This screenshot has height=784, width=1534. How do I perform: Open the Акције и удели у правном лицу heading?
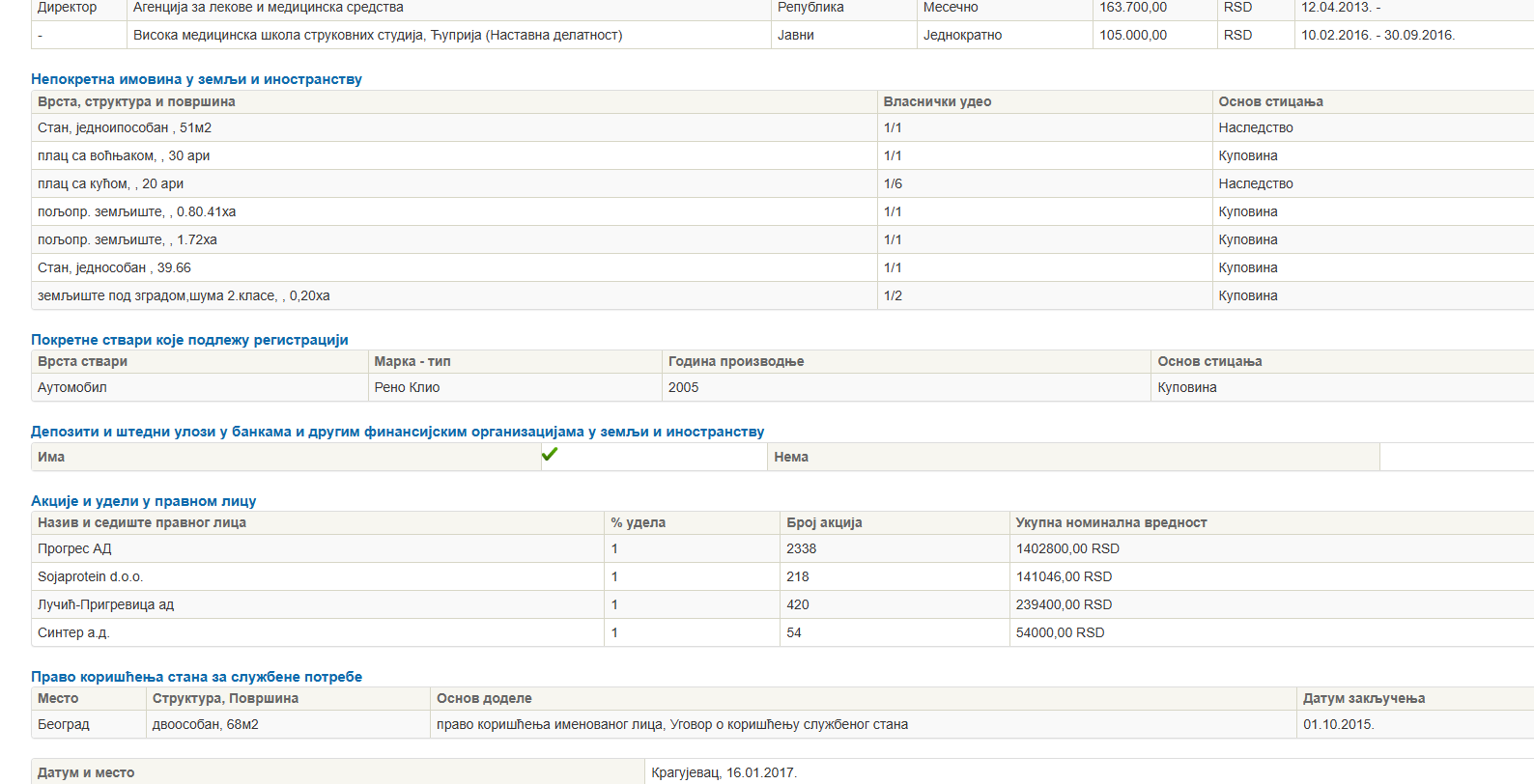(x=143, y=501)
